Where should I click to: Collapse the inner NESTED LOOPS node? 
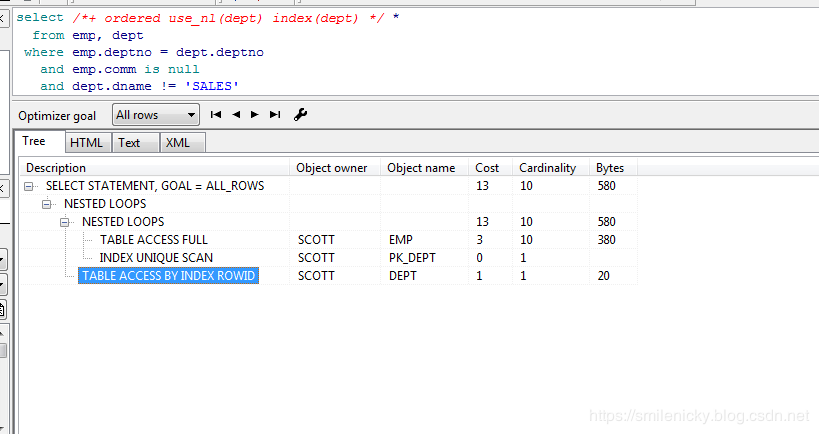[x=64, y=222]
